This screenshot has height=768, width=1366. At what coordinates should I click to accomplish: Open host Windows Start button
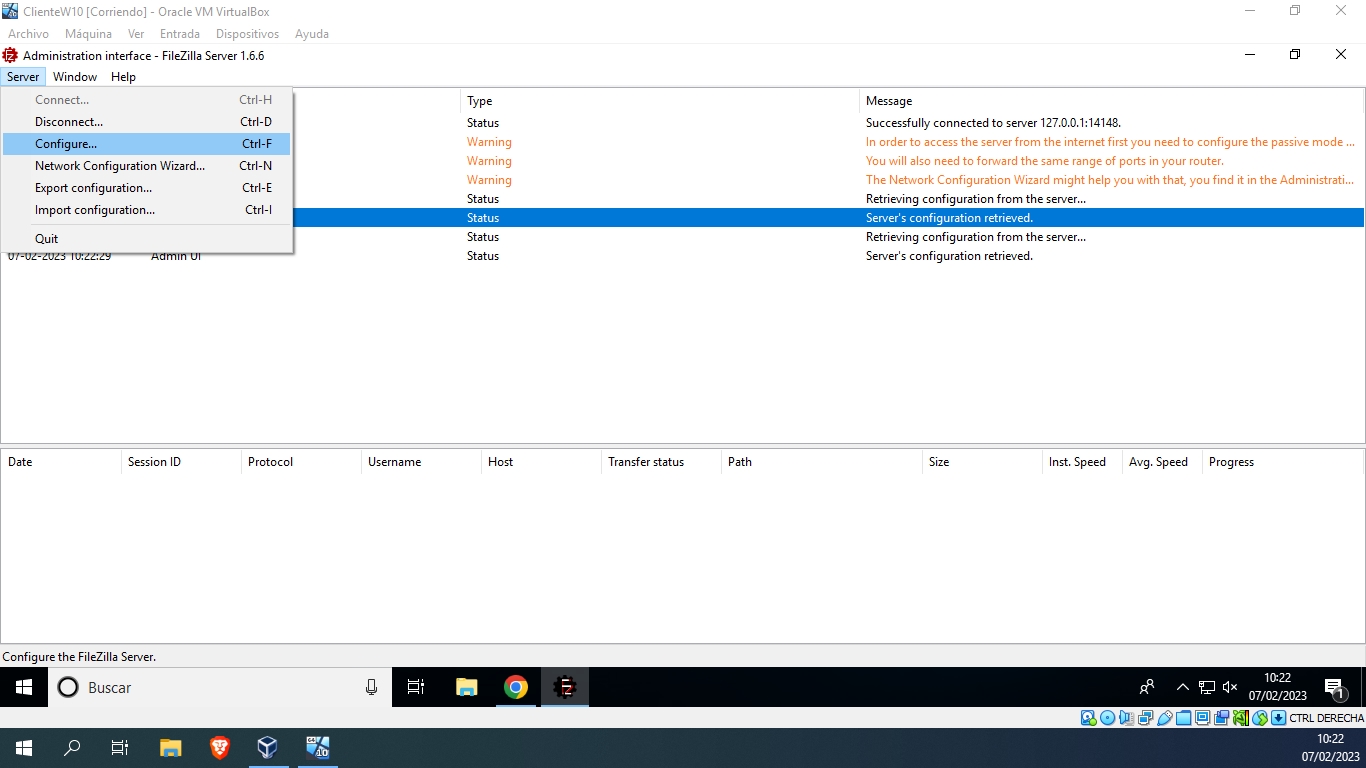[x=24, y=747]
